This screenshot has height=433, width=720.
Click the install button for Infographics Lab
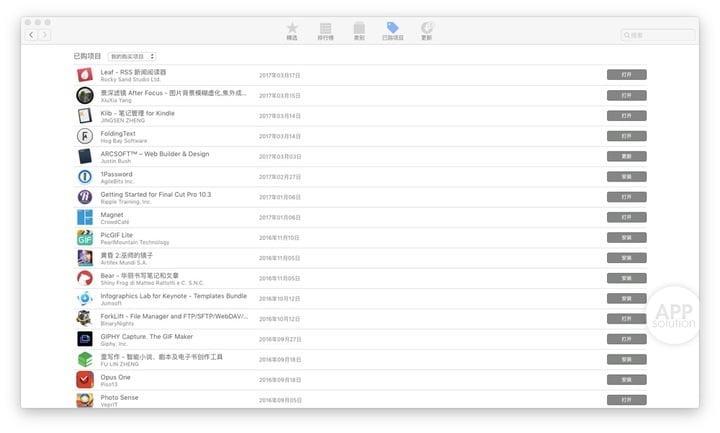point(626,298)
